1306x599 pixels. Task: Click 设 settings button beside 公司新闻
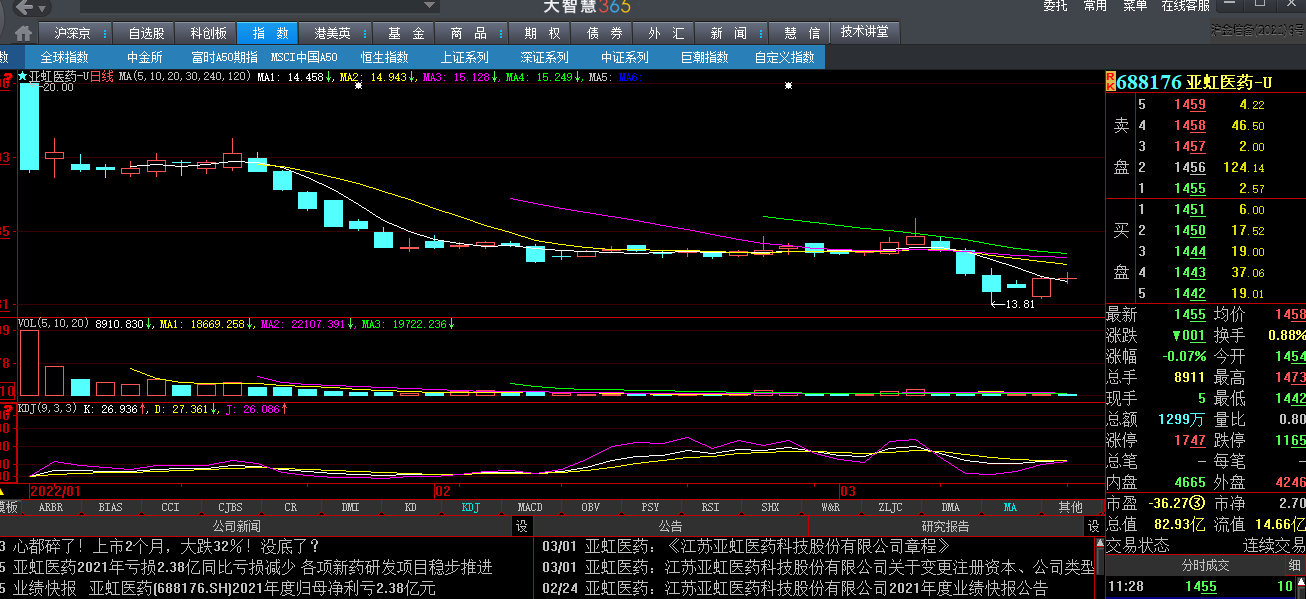click(522, 526)
